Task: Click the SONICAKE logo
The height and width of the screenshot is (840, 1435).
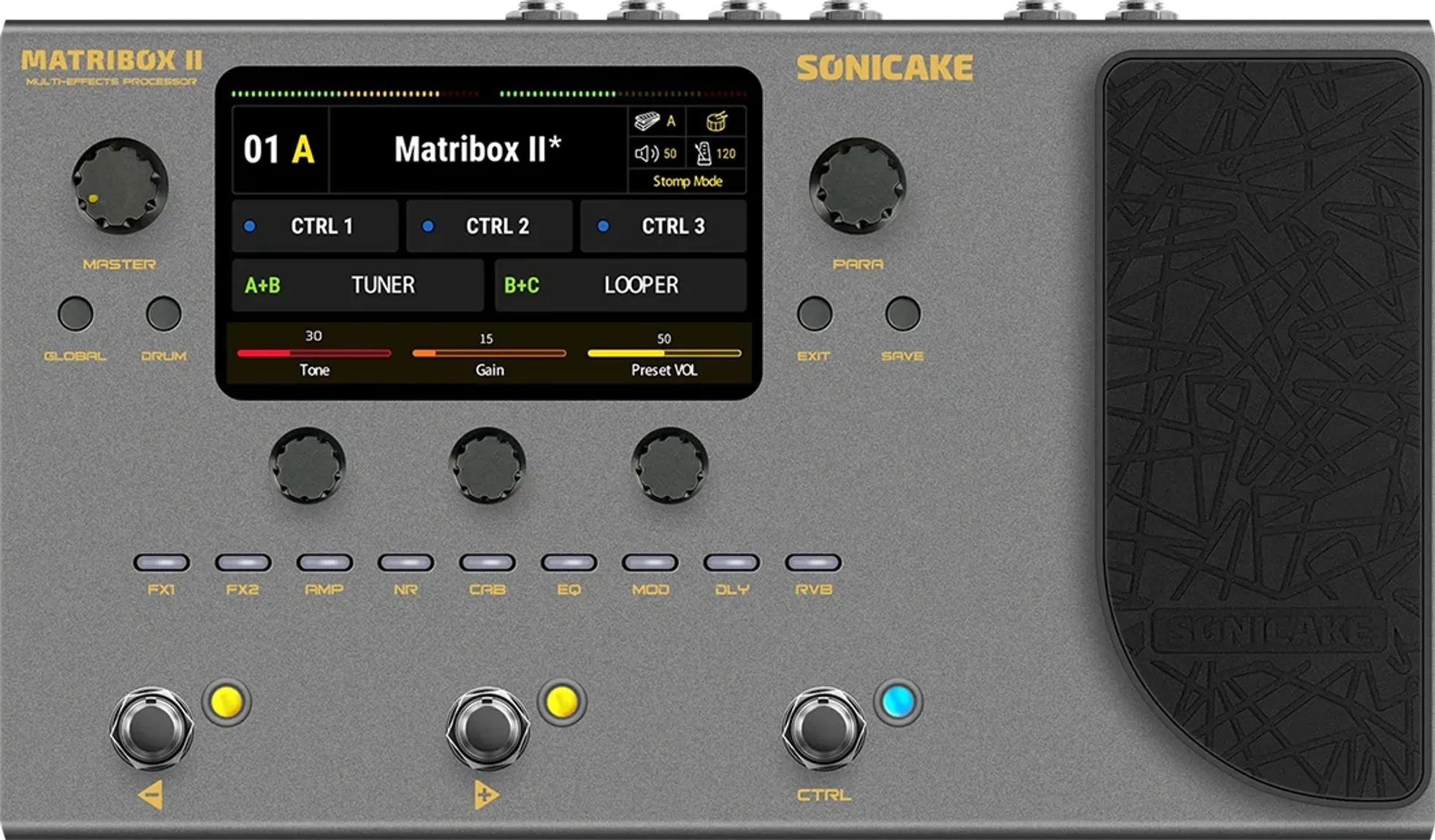Action: [x=885, y=68]
